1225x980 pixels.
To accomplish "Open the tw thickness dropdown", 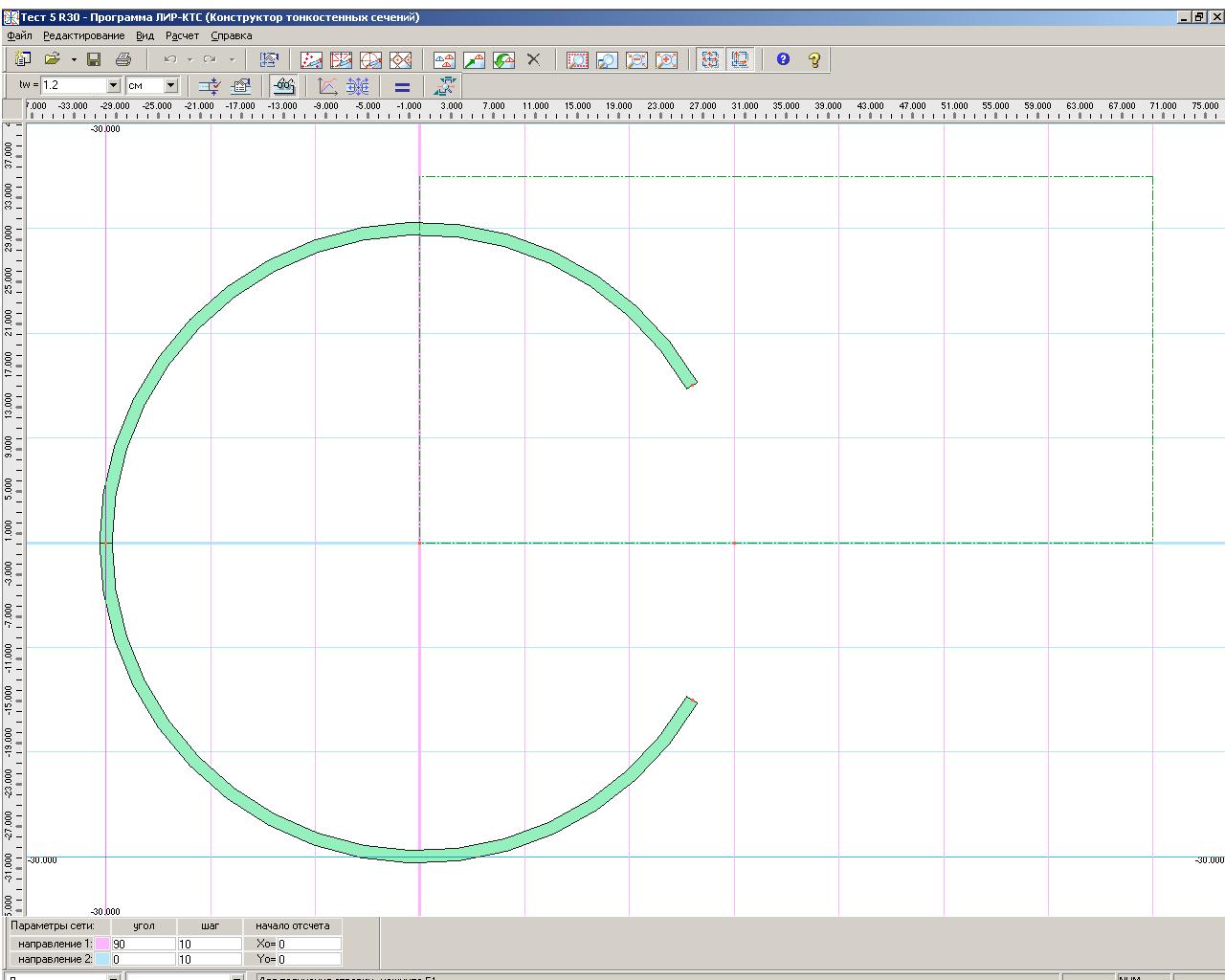I will click(x=113, y=85).
